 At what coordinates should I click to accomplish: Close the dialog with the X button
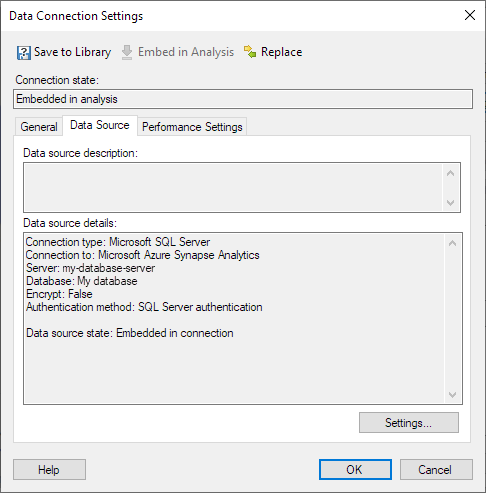pyautogui.click(x=470, y=15)
